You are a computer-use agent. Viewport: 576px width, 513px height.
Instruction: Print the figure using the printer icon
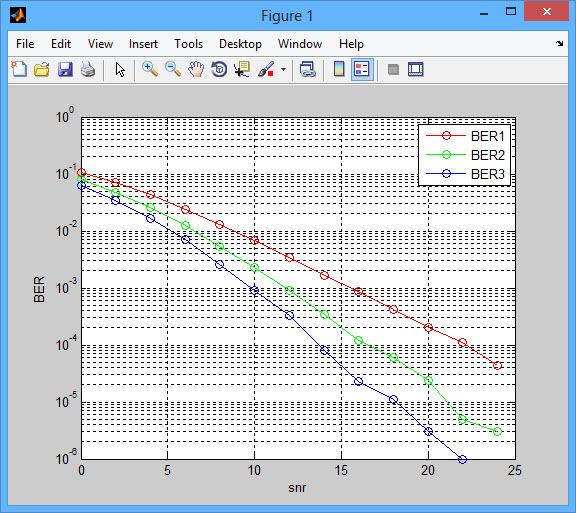(88, 69)
